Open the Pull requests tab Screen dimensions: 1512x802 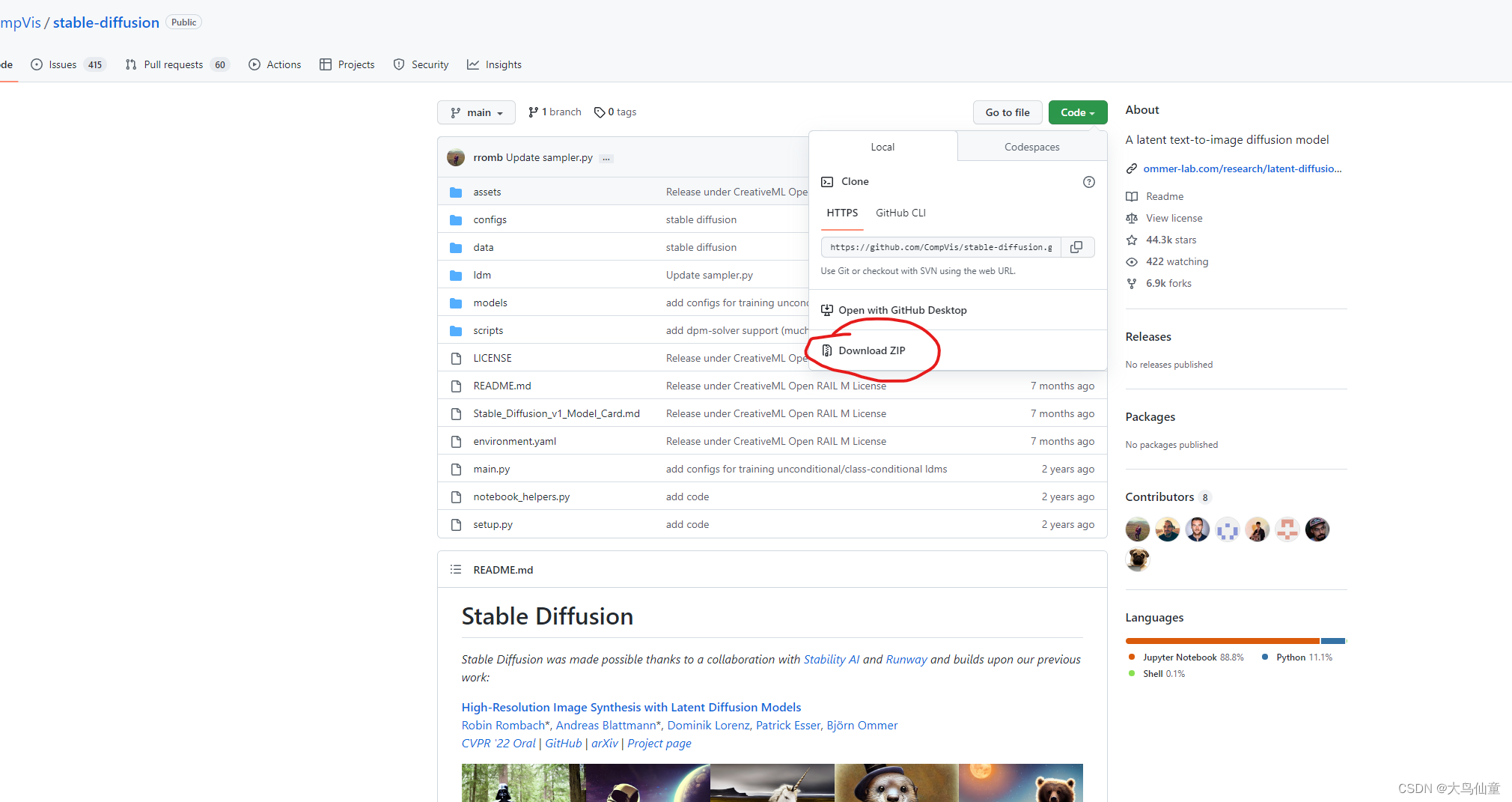click(176, 64)
